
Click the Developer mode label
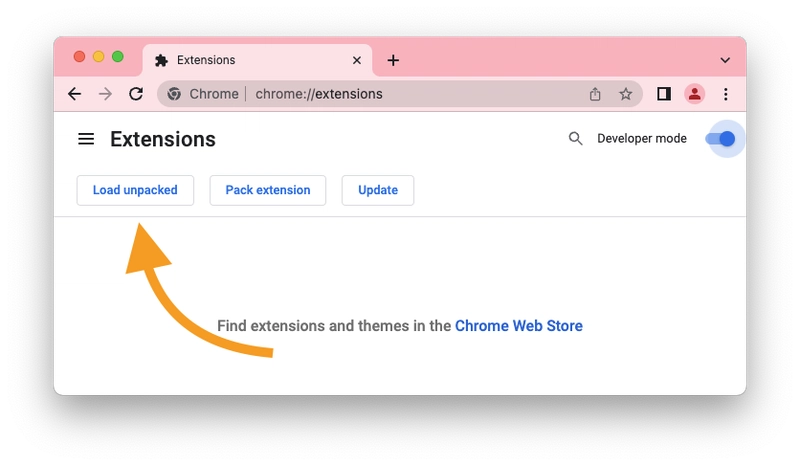click(x=642, y=138)
